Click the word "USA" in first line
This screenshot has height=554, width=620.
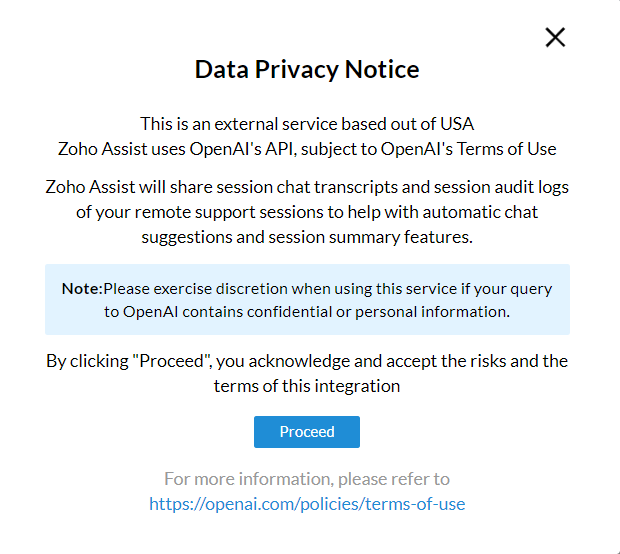pos(458,124)
